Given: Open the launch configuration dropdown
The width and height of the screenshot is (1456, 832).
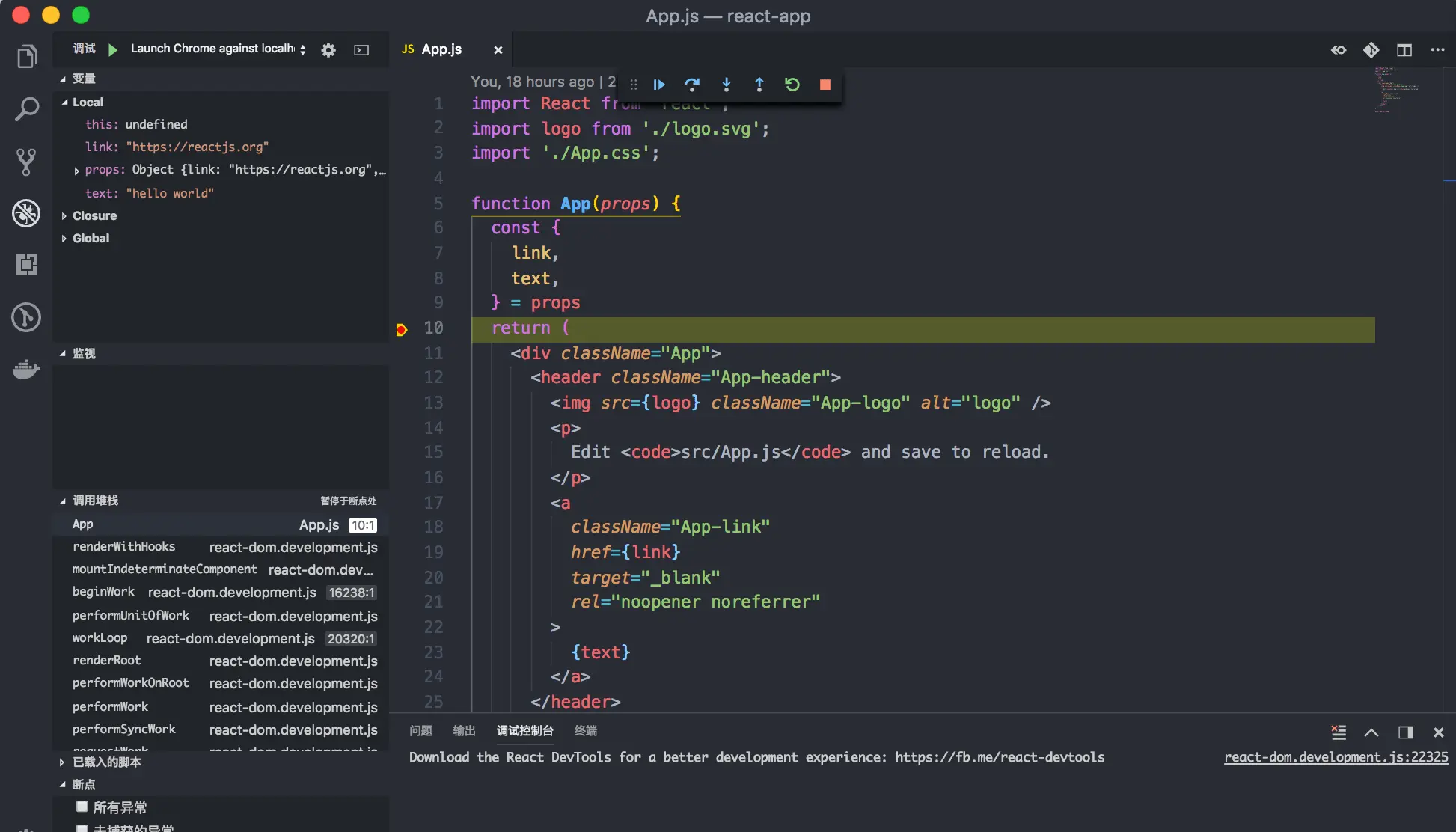Looking at the screenshot, I should tap(218, 49).
